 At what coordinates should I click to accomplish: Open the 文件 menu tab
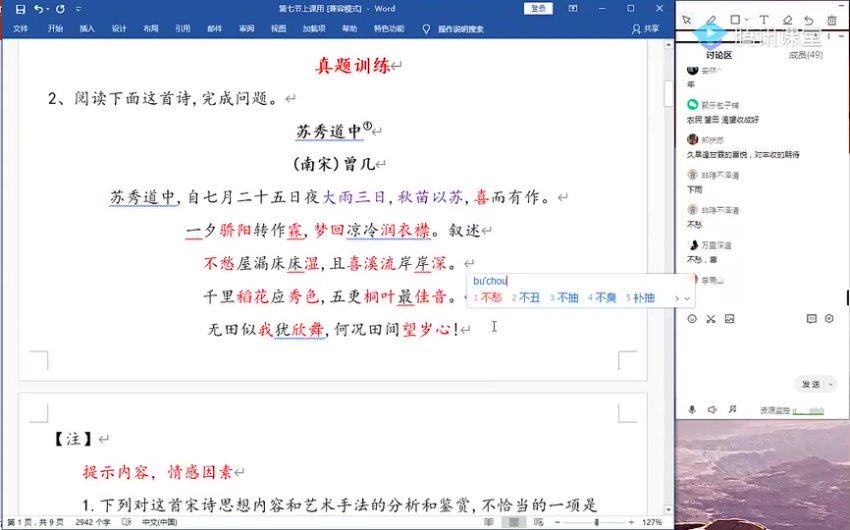tap(21, 29)
